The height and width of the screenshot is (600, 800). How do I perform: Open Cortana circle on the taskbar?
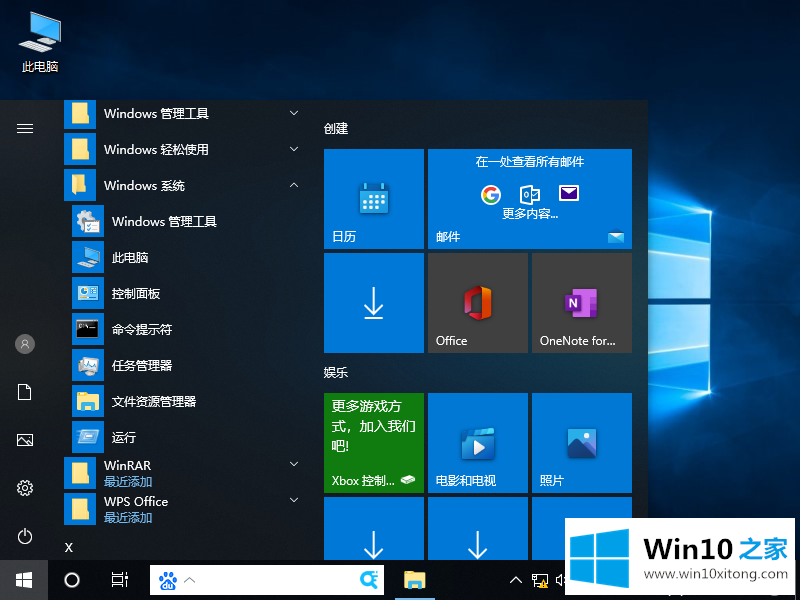(x=72, y=580)
